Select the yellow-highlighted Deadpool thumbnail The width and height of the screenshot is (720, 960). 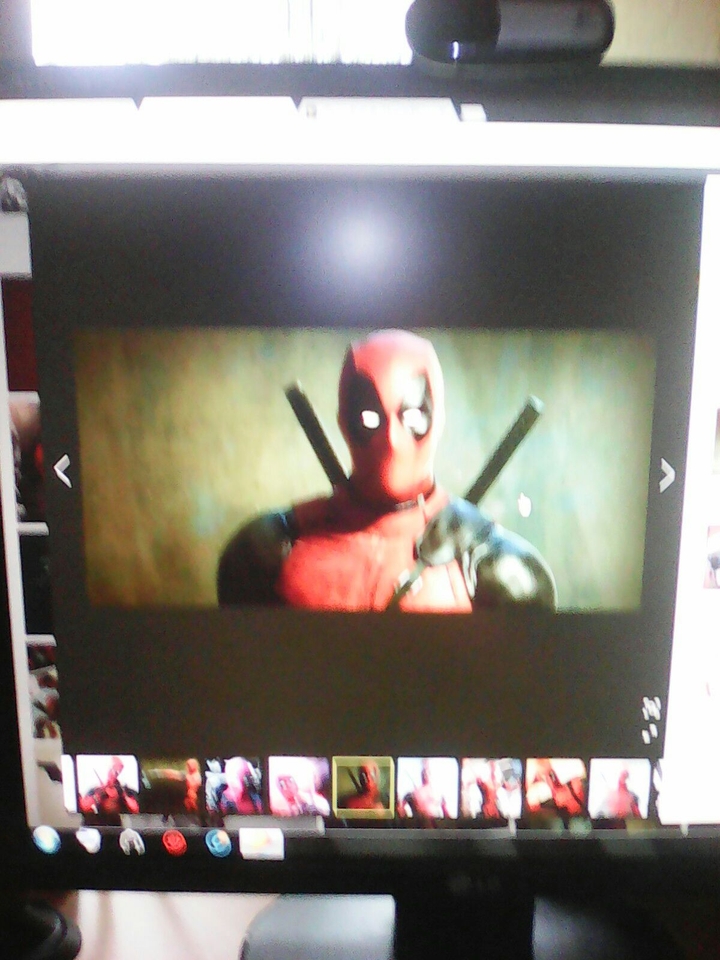[363, 787]
